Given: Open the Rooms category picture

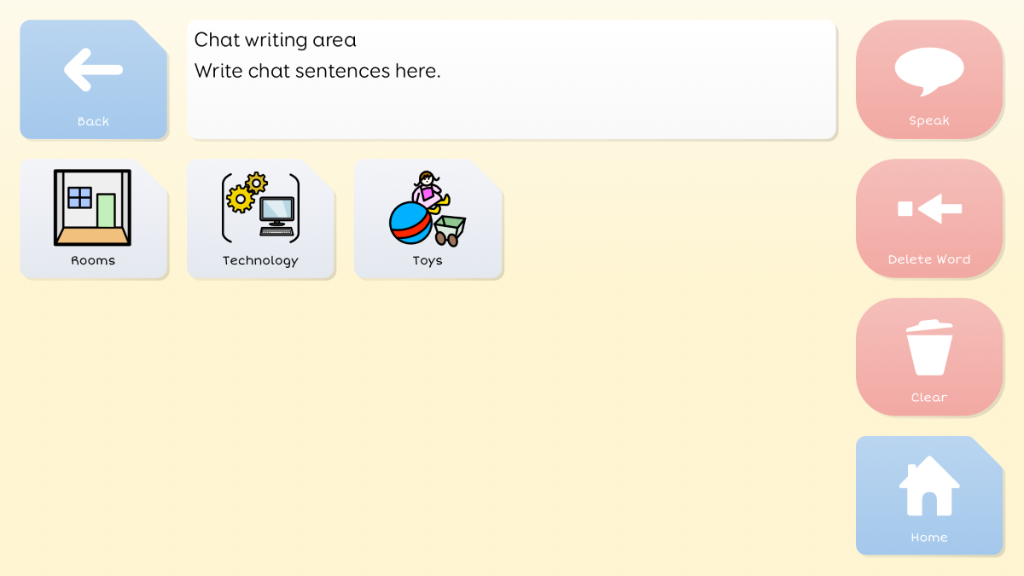Looking at the screenshot, I should (92, 207).
